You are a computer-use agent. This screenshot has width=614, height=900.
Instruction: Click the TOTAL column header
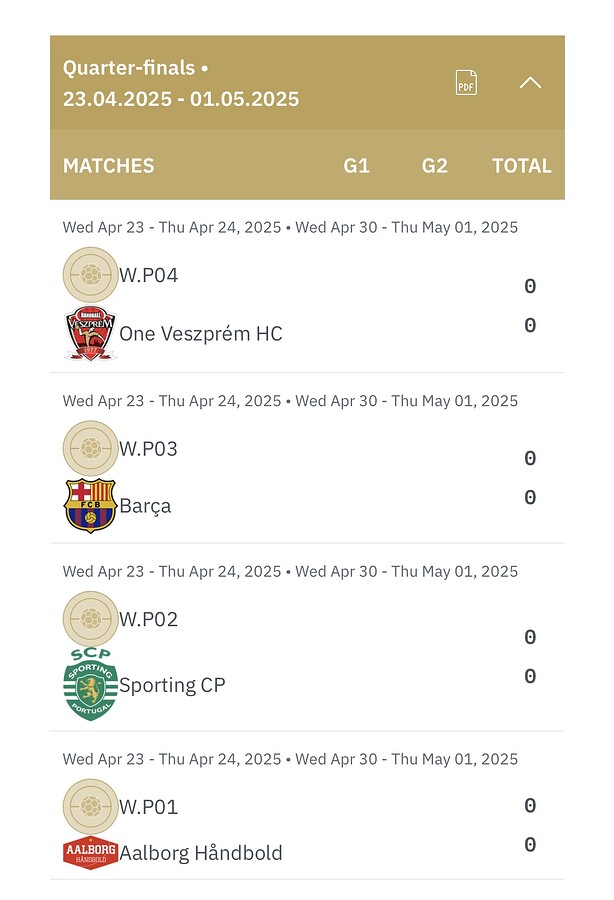[x=522, y=166]
